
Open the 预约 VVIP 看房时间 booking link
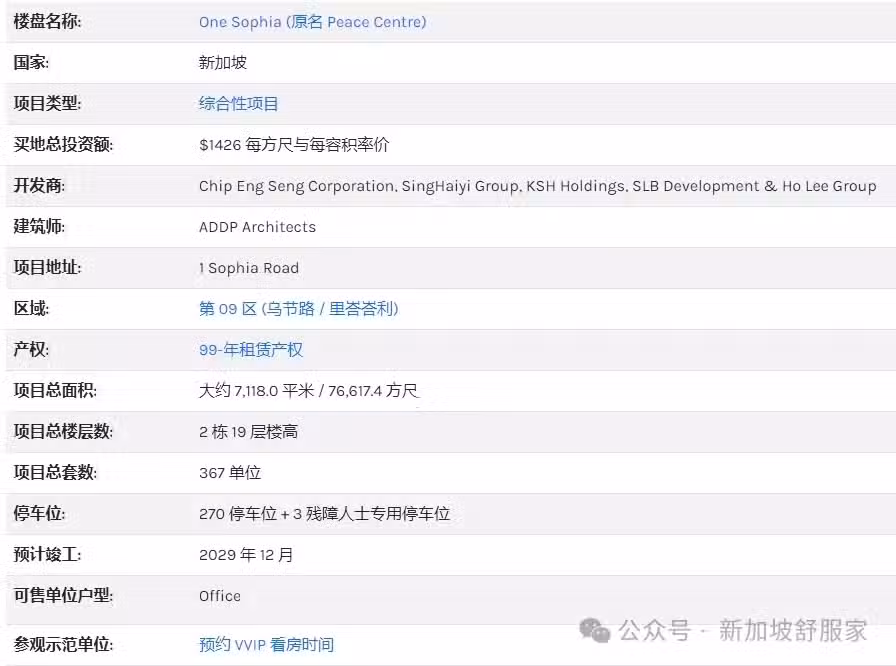click(266, 644)
